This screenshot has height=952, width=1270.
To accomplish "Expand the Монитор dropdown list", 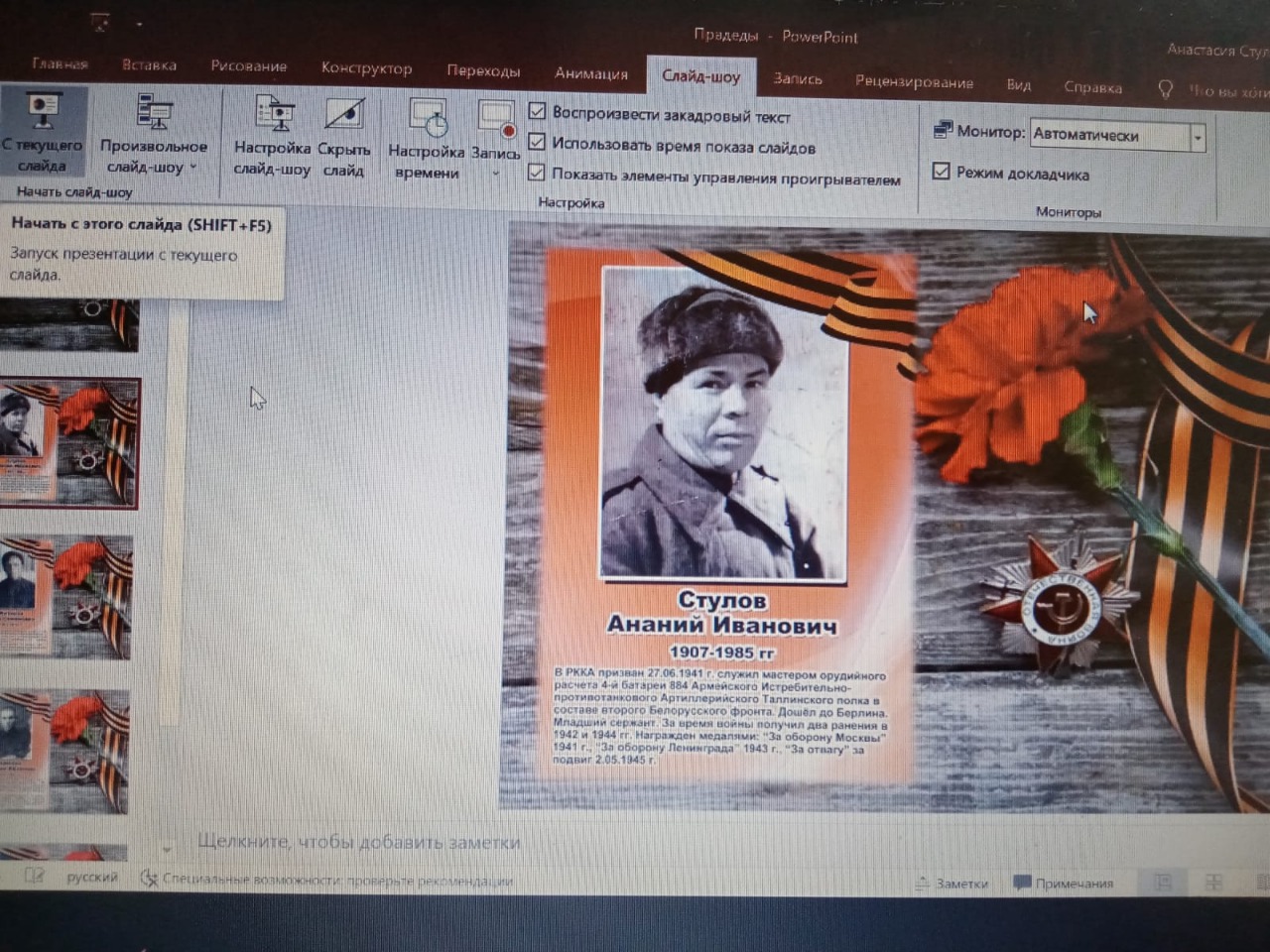I will [1198, 136].
